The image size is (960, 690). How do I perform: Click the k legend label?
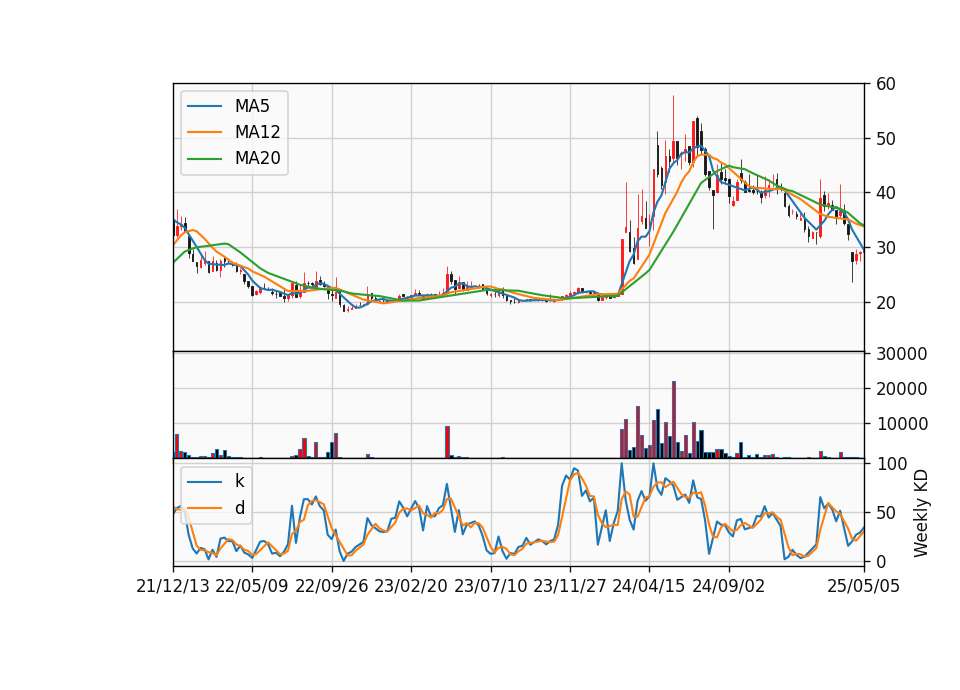[239, 481]
